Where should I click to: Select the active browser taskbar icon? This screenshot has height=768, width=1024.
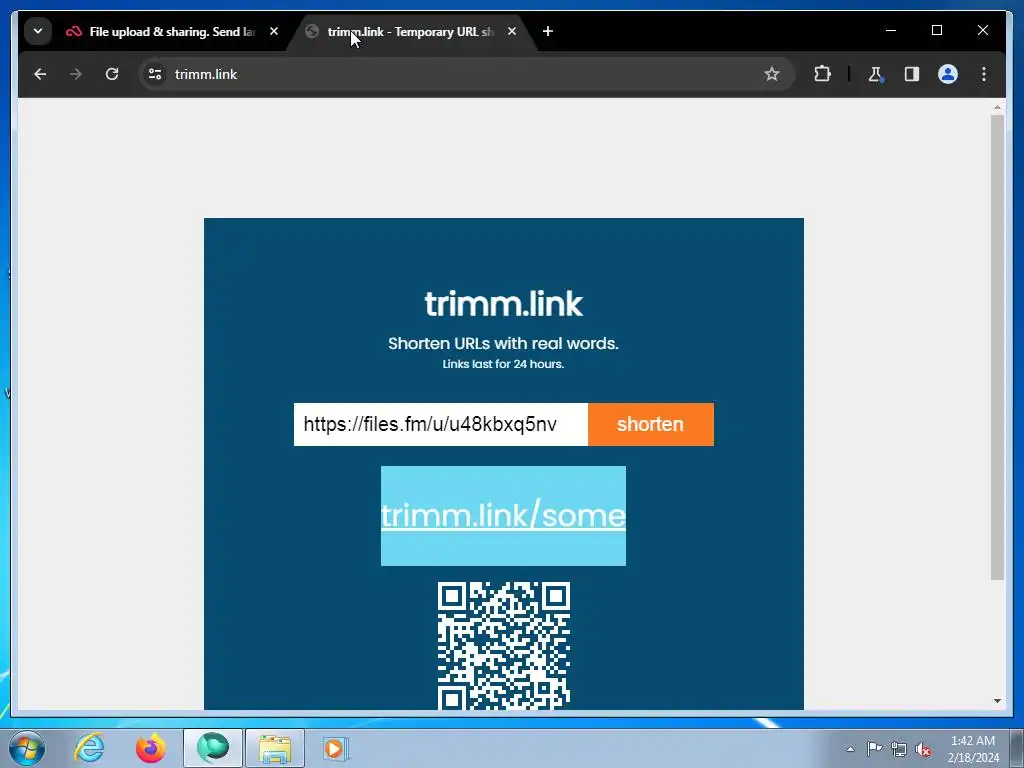213,748
